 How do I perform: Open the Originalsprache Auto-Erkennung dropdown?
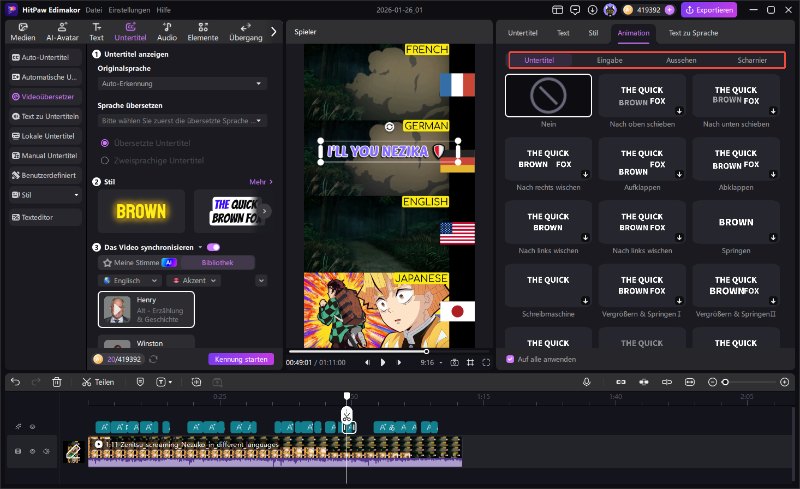click(181, 83)
